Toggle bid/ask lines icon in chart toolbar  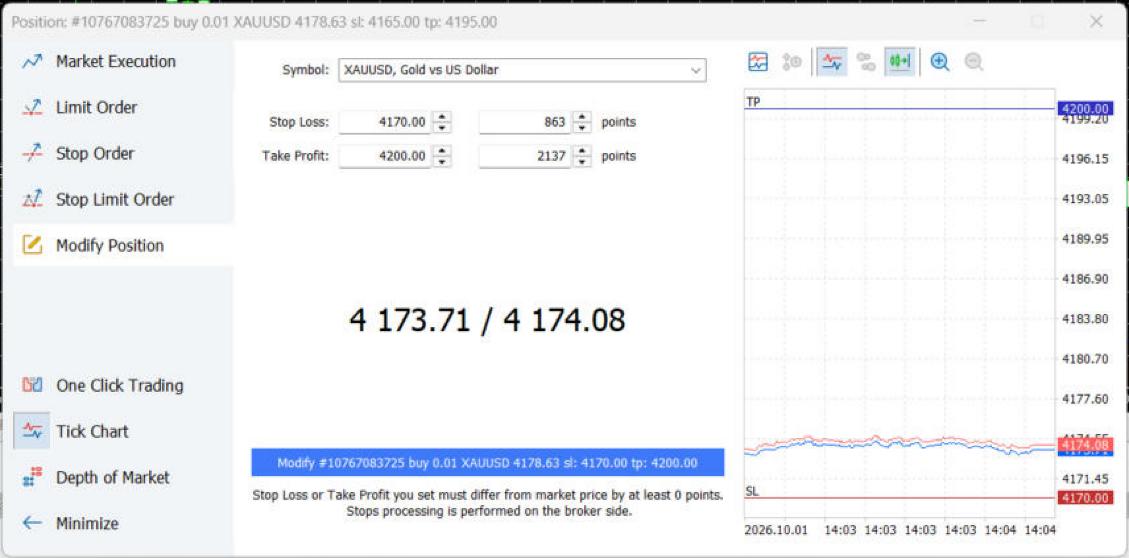[832, 62]
